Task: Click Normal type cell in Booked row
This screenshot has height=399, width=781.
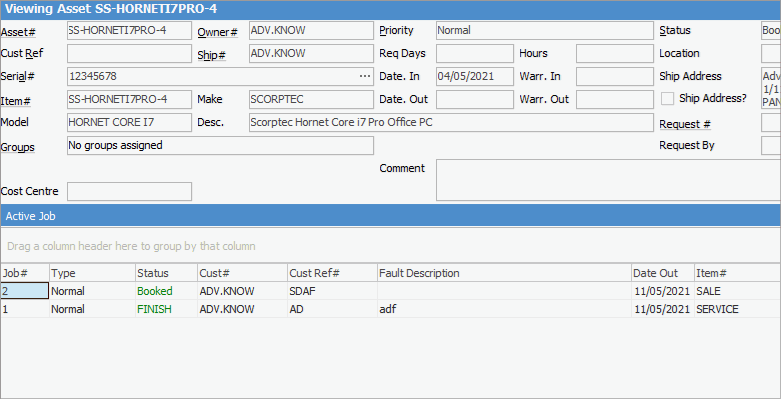Action: point(93,291)
